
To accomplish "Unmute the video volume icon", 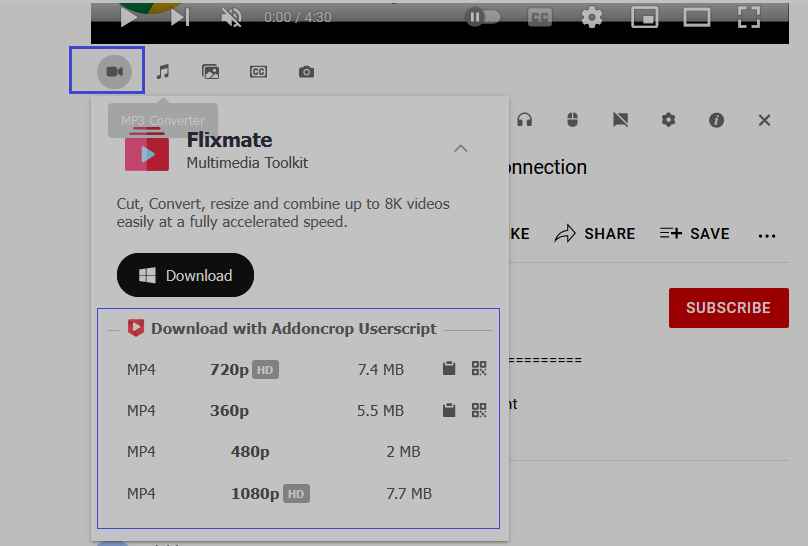I will point(231,17).
